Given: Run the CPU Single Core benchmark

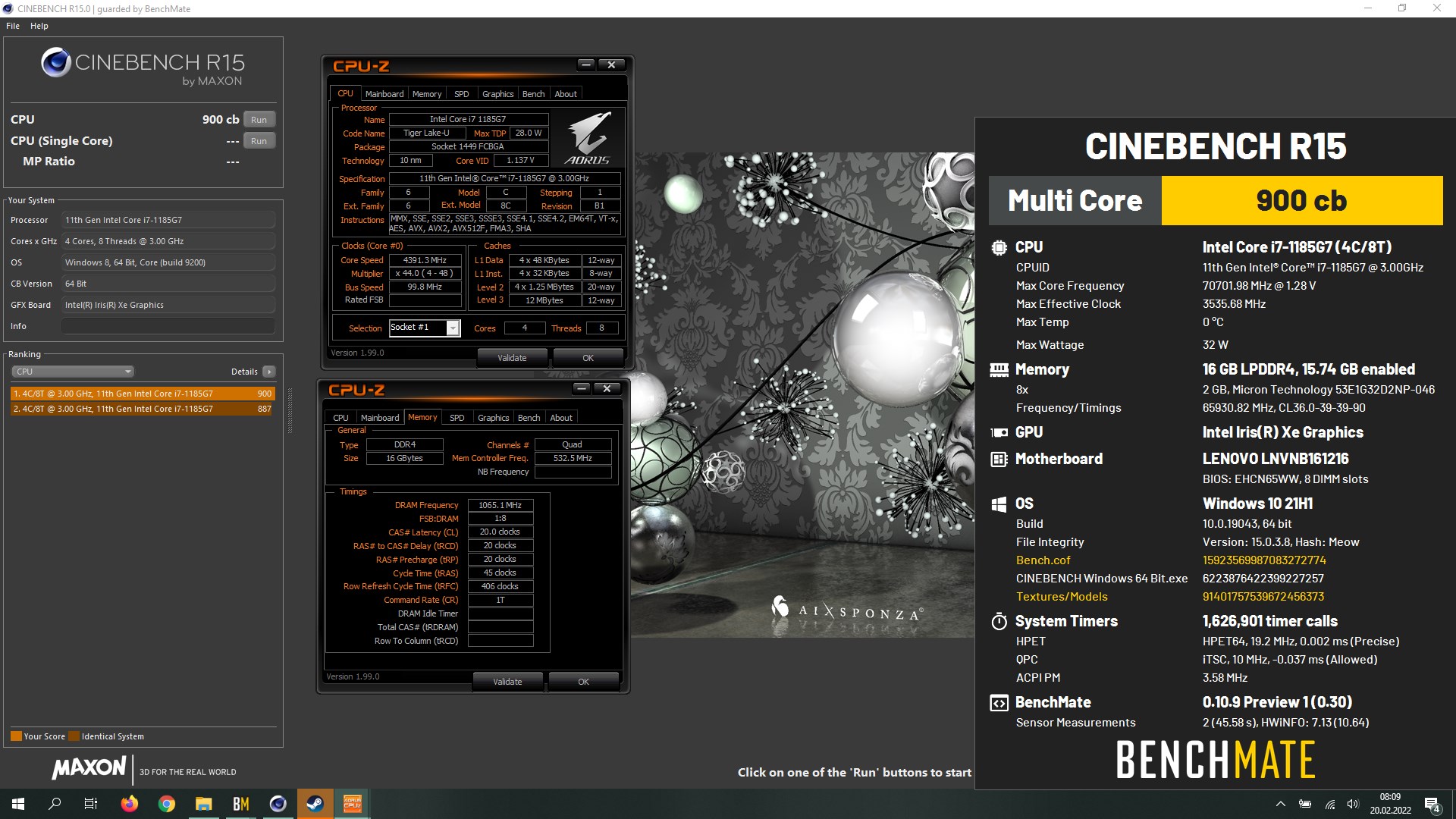Looking at the screenshot, I should pyautogui.click(x=259, y=141).
